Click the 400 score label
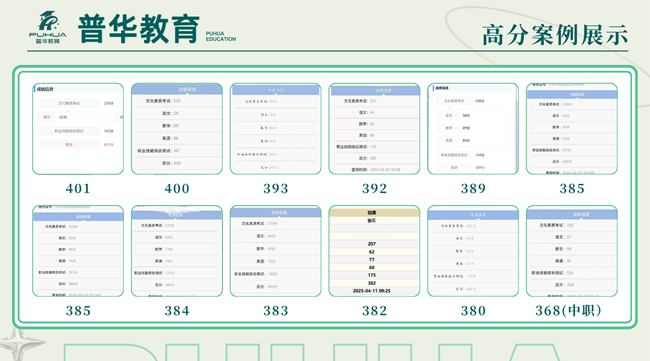650x361 pixels. click(177, 189)
